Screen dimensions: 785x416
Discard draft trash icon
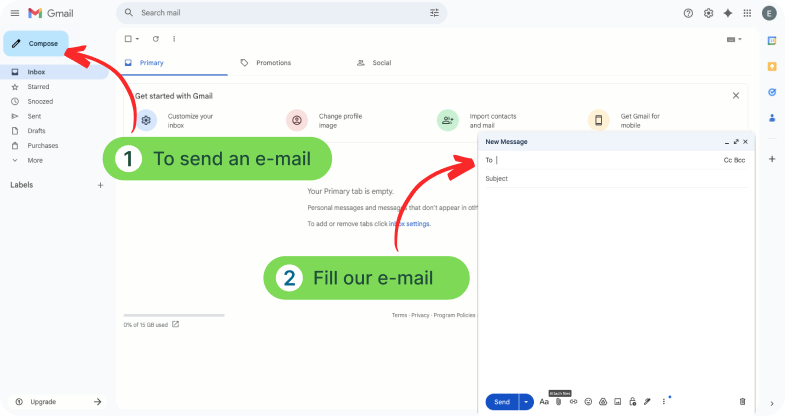tap(742, 401)
